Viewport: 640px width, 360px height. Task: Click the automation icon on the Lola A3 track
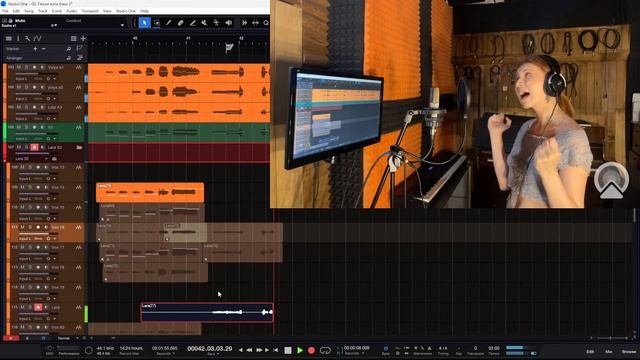click(78, 107)
